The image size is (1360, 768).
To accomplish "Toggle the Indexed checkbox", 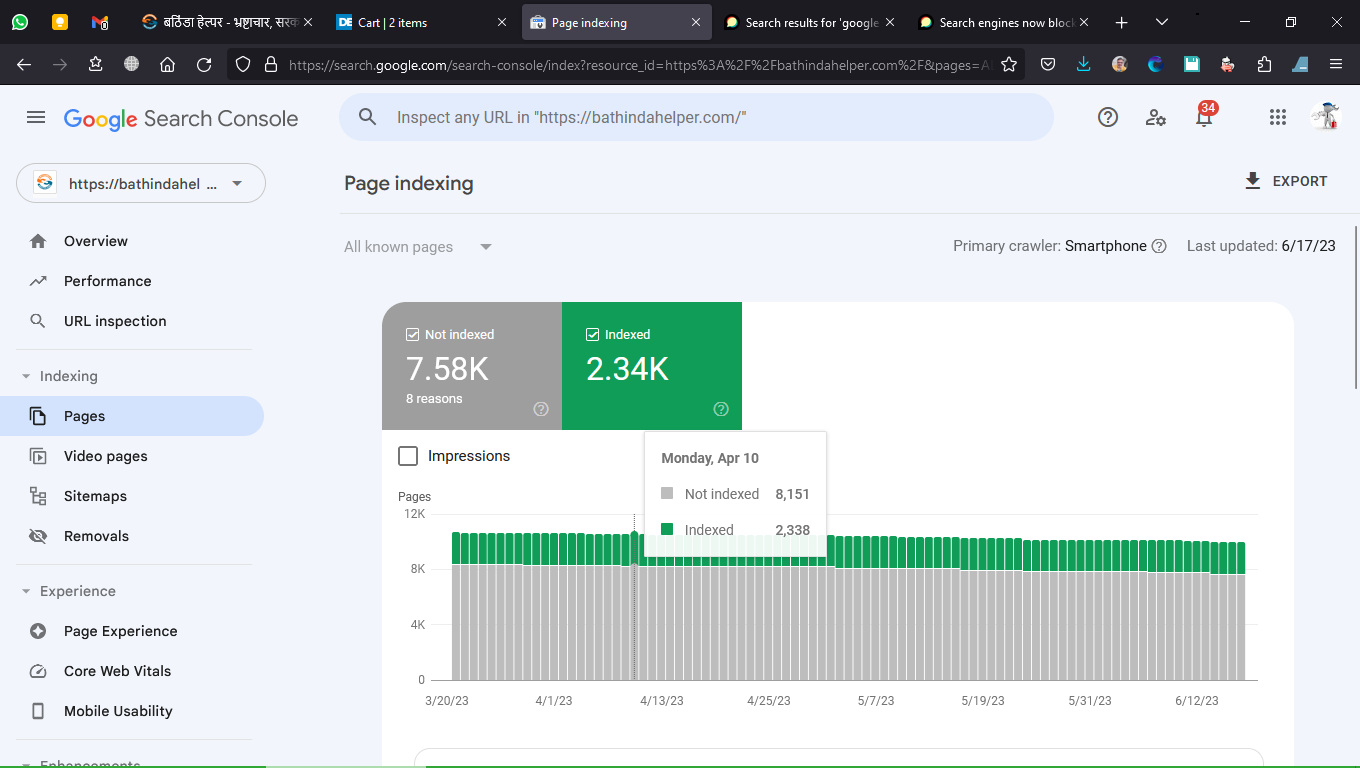I will 593,335.
